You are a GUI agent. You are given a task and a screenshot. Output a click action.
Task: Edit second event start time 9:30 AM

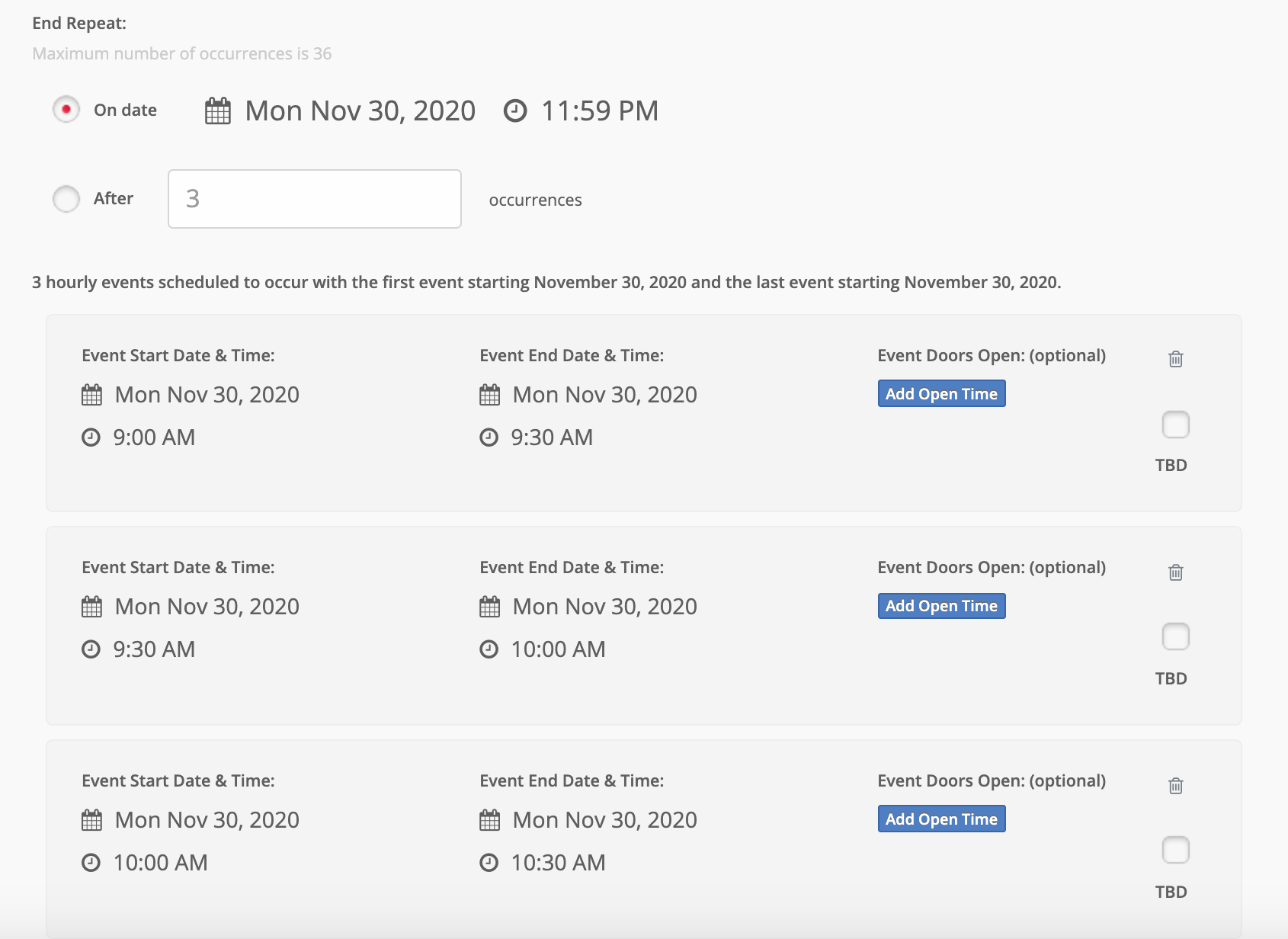(154, 649)
